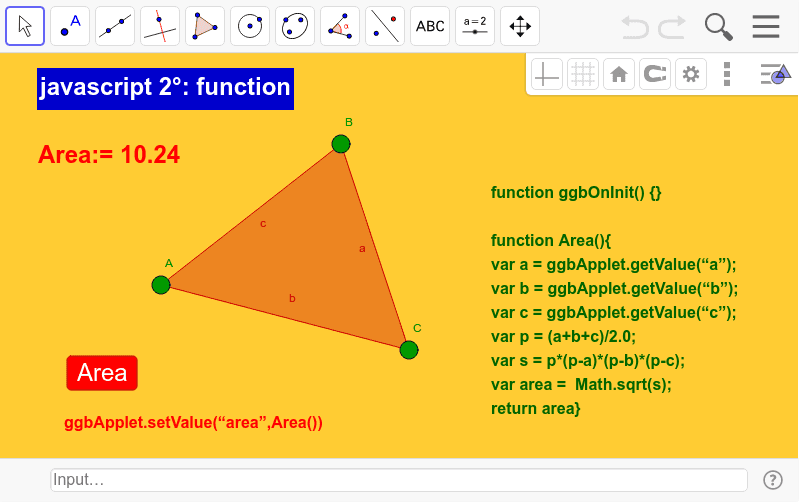Select the Move arrow tool
The height and width of the screenshot is (503, 800).
[x=25, y=26]
